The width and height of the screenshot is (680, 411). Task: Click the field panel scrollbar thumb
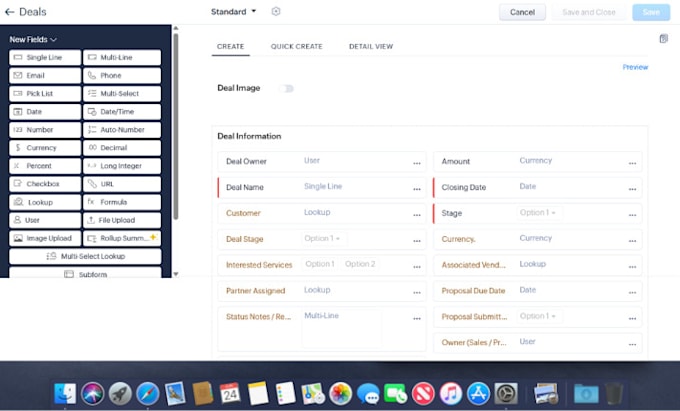click(176, 126)
